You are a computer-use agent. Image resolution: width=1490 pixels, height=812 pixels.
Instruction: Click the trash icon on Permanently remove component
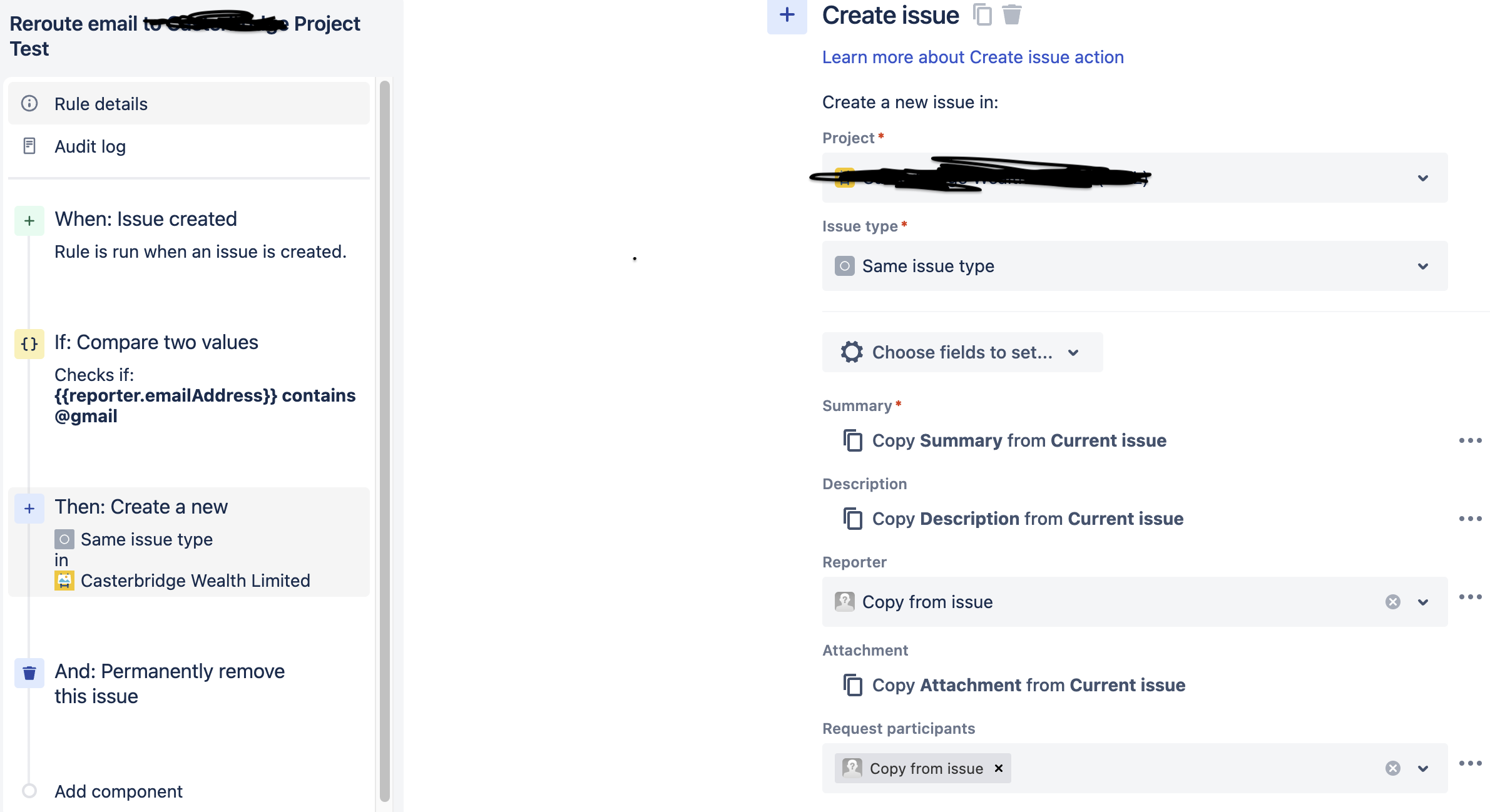(29, 674)
